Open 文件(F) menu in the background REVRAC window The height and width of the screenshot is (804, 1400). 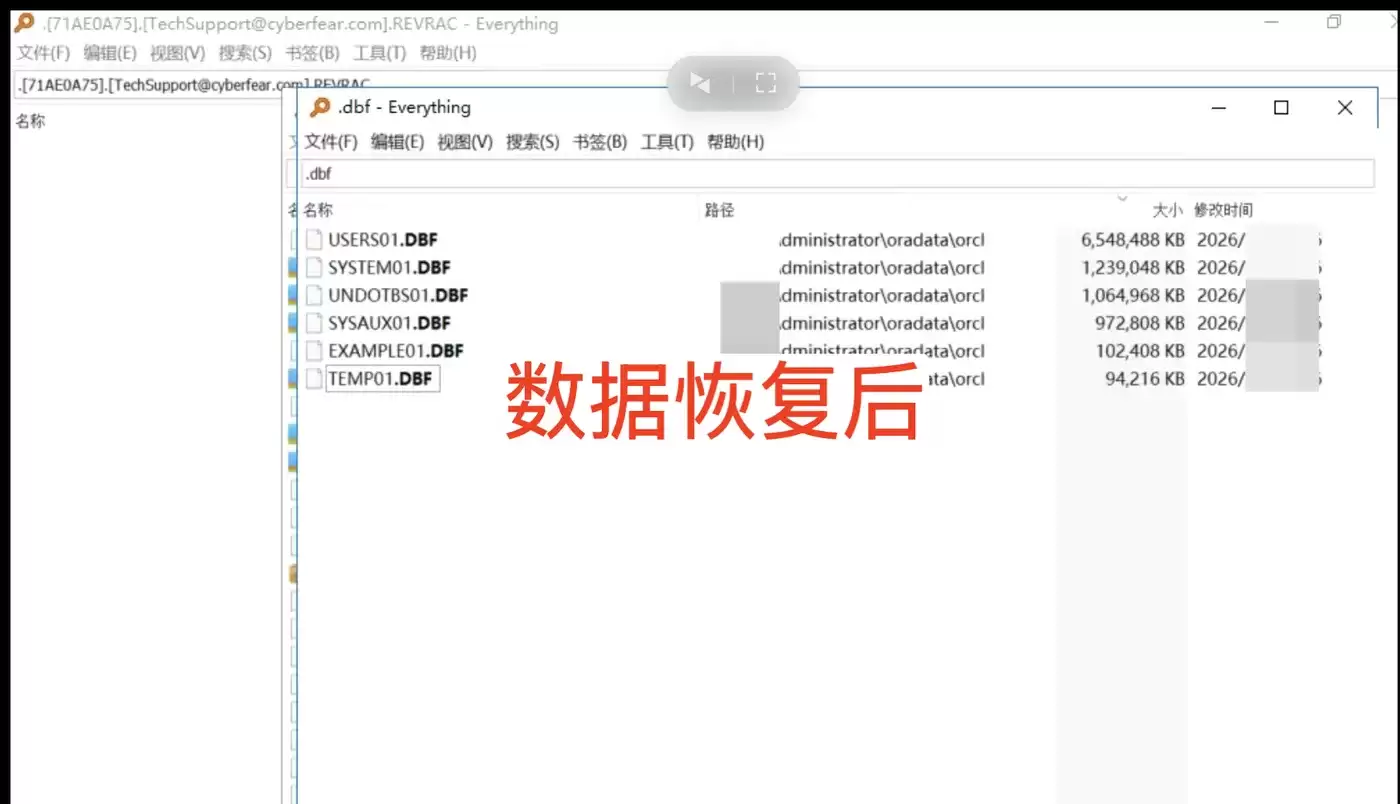tap(43, 53)
